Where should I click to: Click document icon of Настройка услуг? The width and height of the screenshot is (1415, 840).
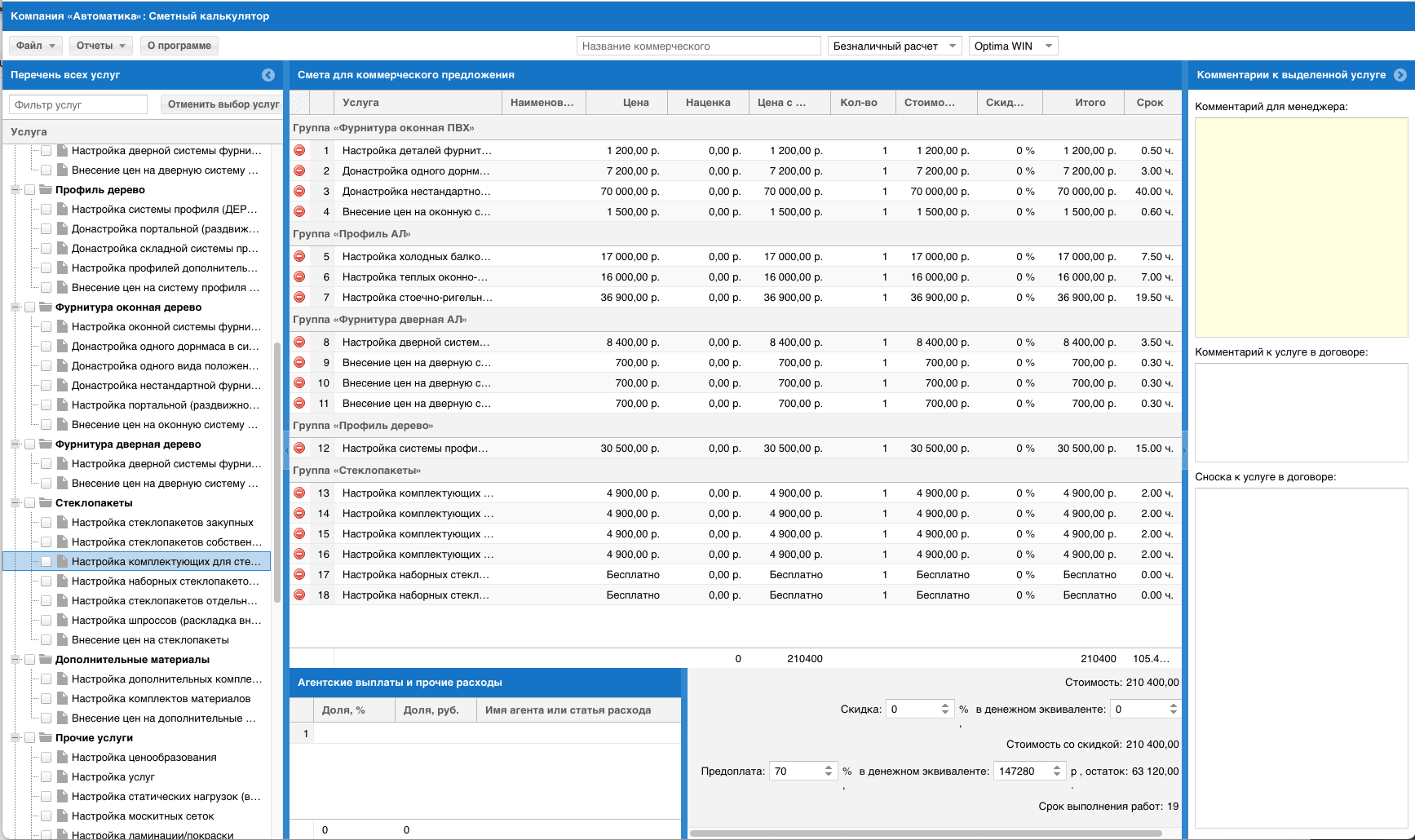pos(62,776)
